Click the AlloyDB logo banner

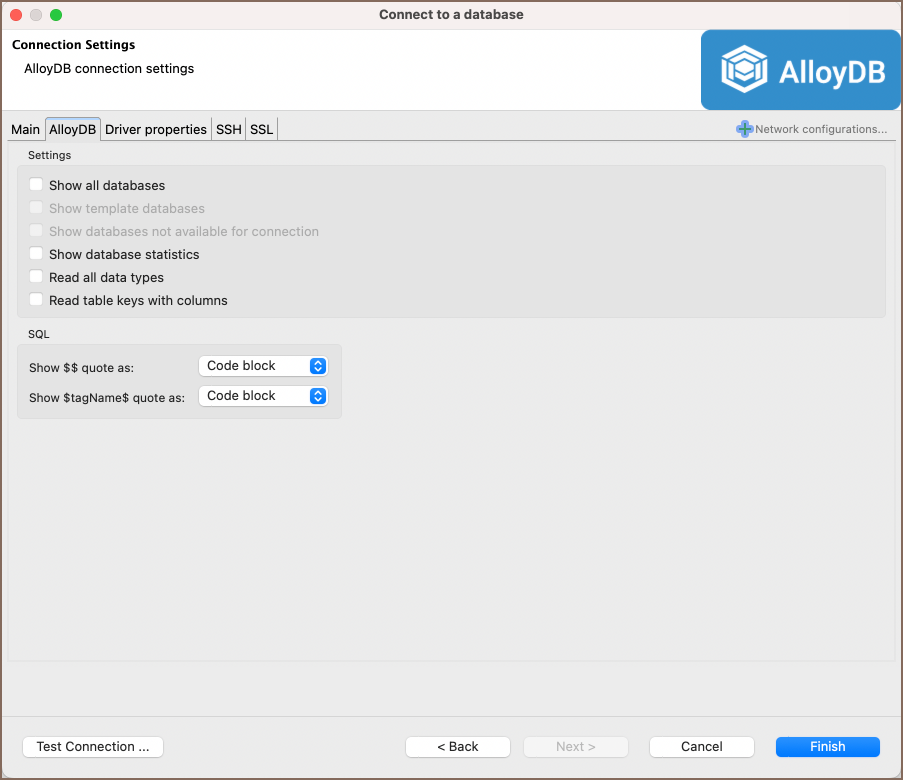tap(801, 70)
